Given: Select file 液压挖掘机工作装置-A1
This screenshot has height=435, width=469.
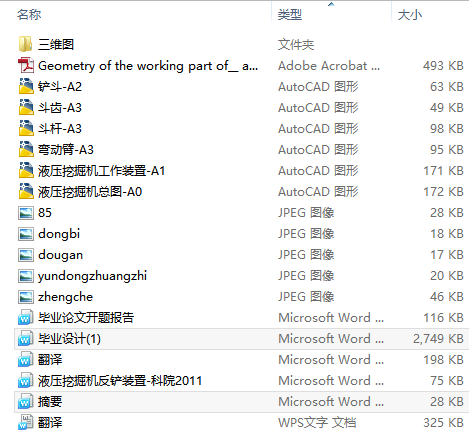Looking at the screenshot, I should (101, 171).
